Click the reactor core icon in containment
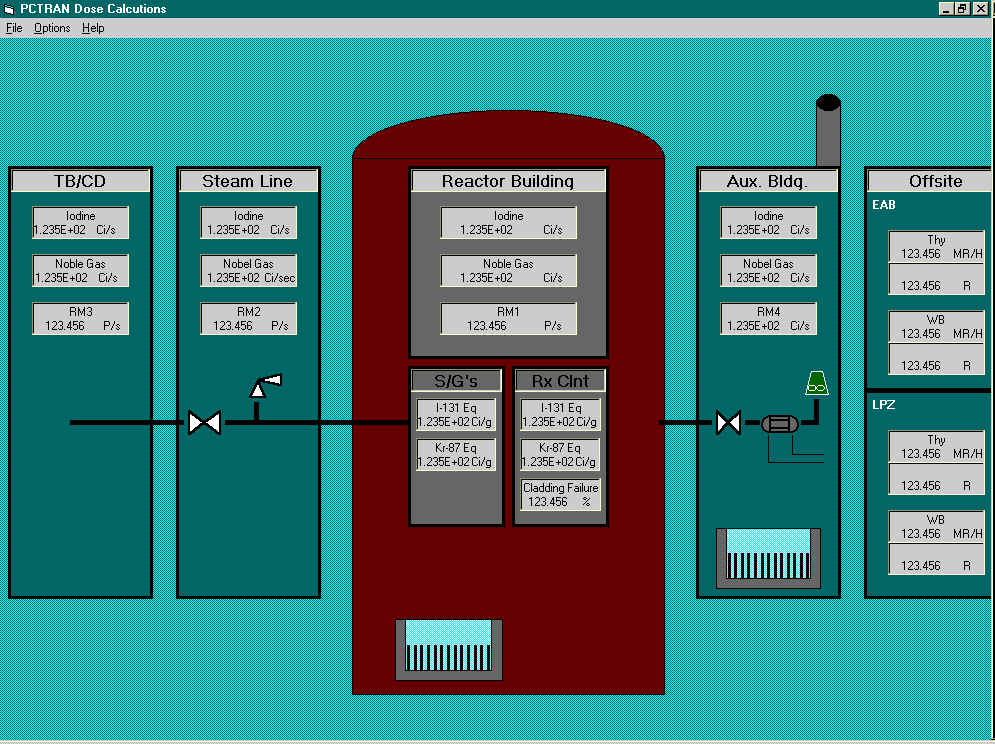Screen dimensions: 995x744 point(449,649)
